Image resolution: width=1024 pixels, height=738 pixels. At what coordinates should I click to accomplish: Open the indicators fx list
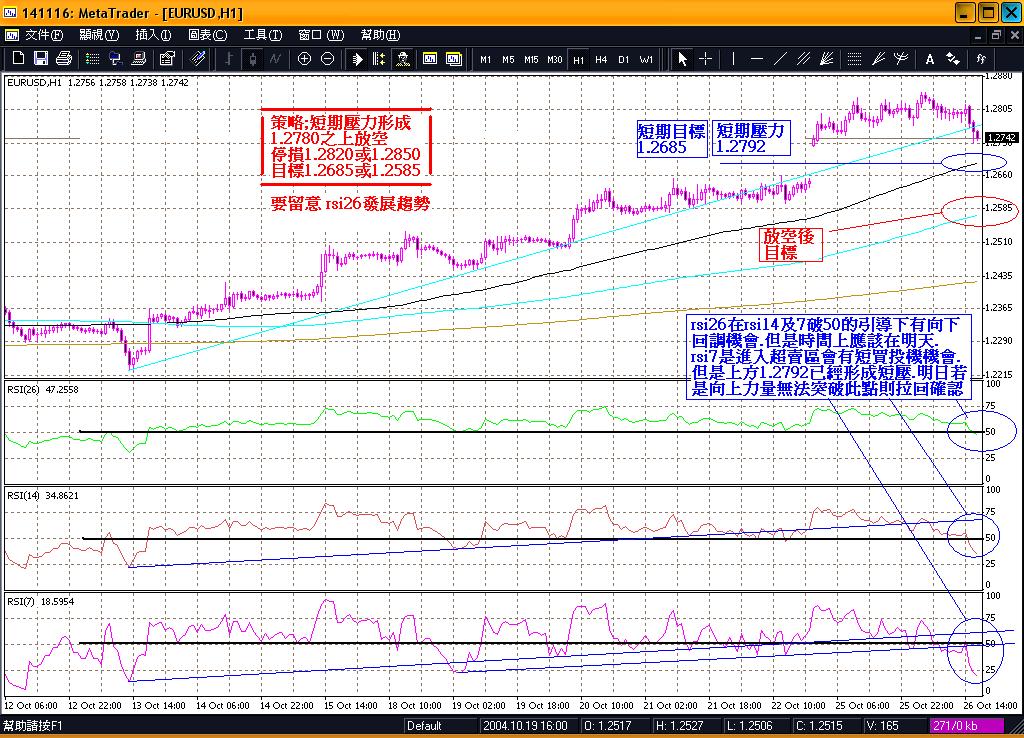pyautogui.click(x=981, y=59)
